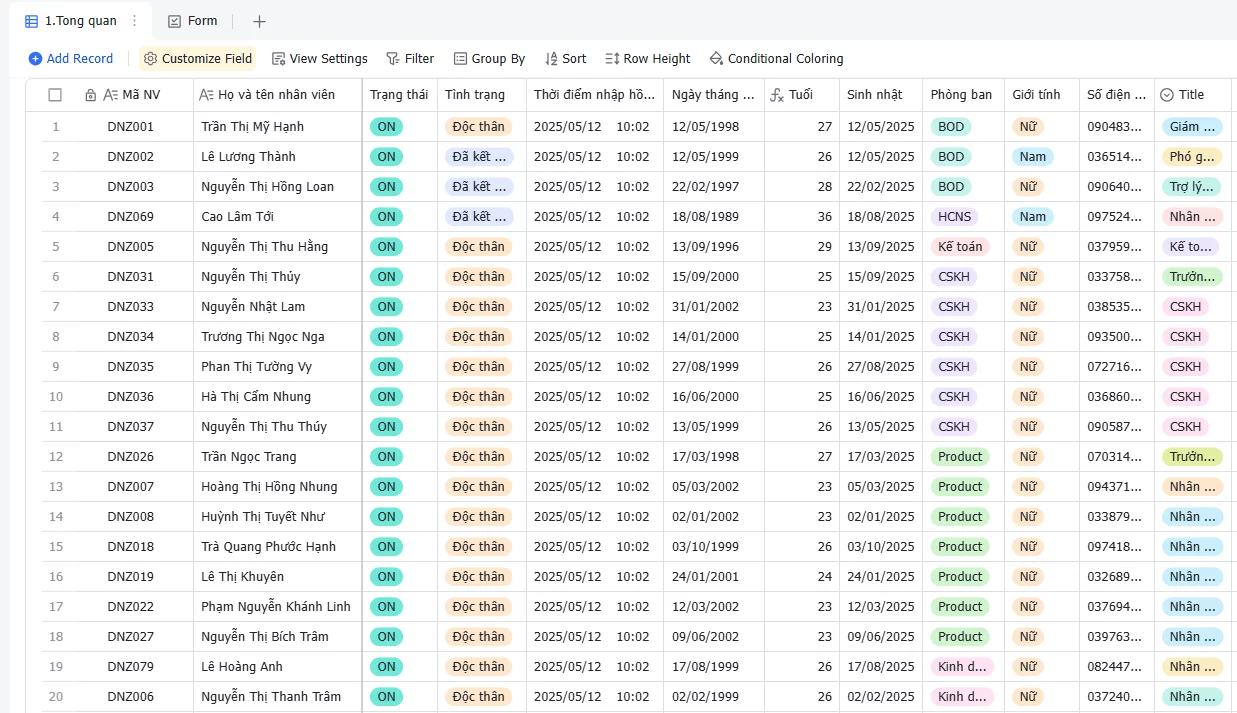Open the Form view tab
1237x713 pixels.
tap(192, 21)
